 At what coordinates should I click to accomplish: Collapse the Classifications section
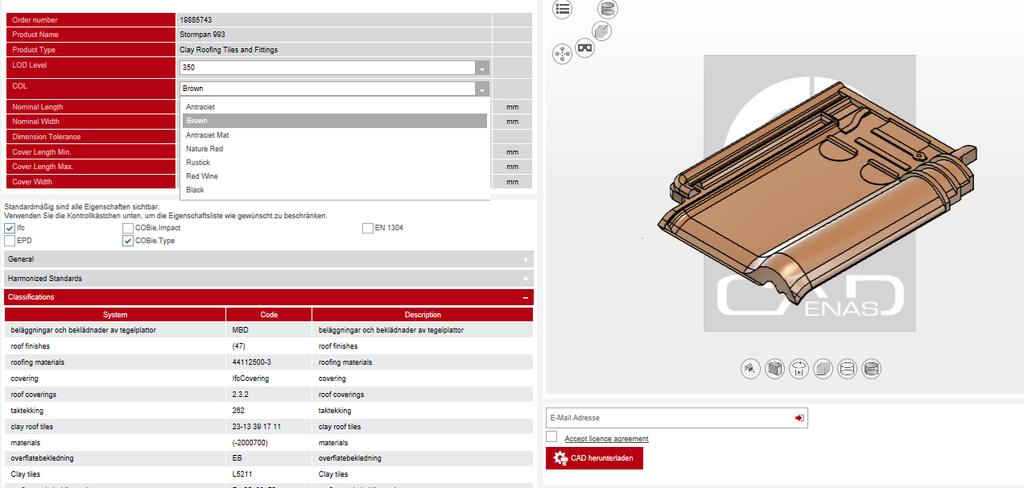tap(268, 297)
